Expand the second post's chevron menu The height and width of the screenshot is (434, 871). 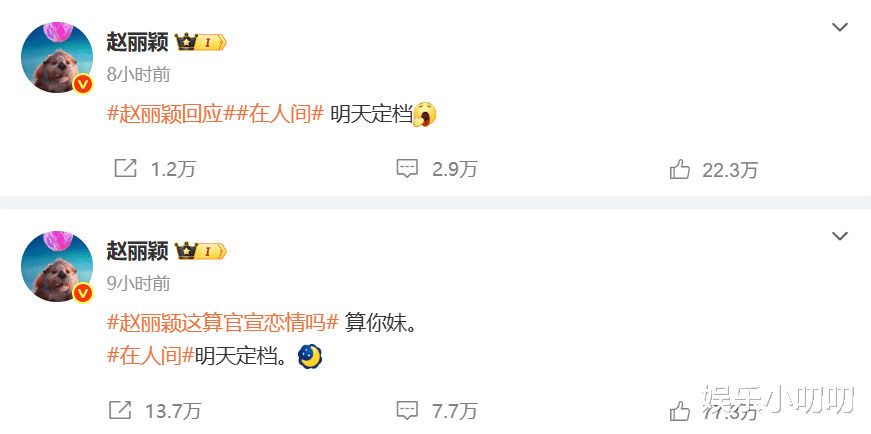(x=840, y=236)
